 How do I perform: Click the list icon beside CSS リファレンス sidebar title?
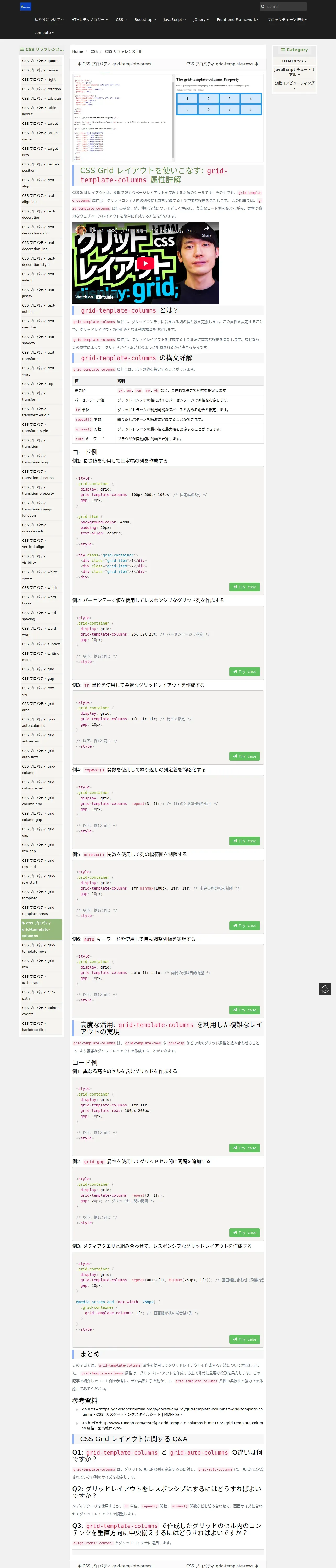[22, 49]
